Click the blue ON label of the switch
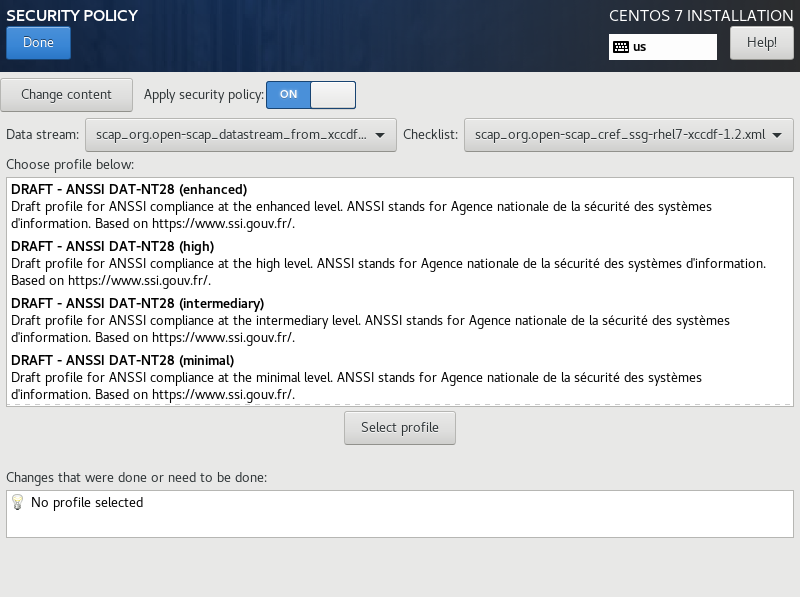Image resolution: width=800 pixels, height=597 pixels. point(288,94)
